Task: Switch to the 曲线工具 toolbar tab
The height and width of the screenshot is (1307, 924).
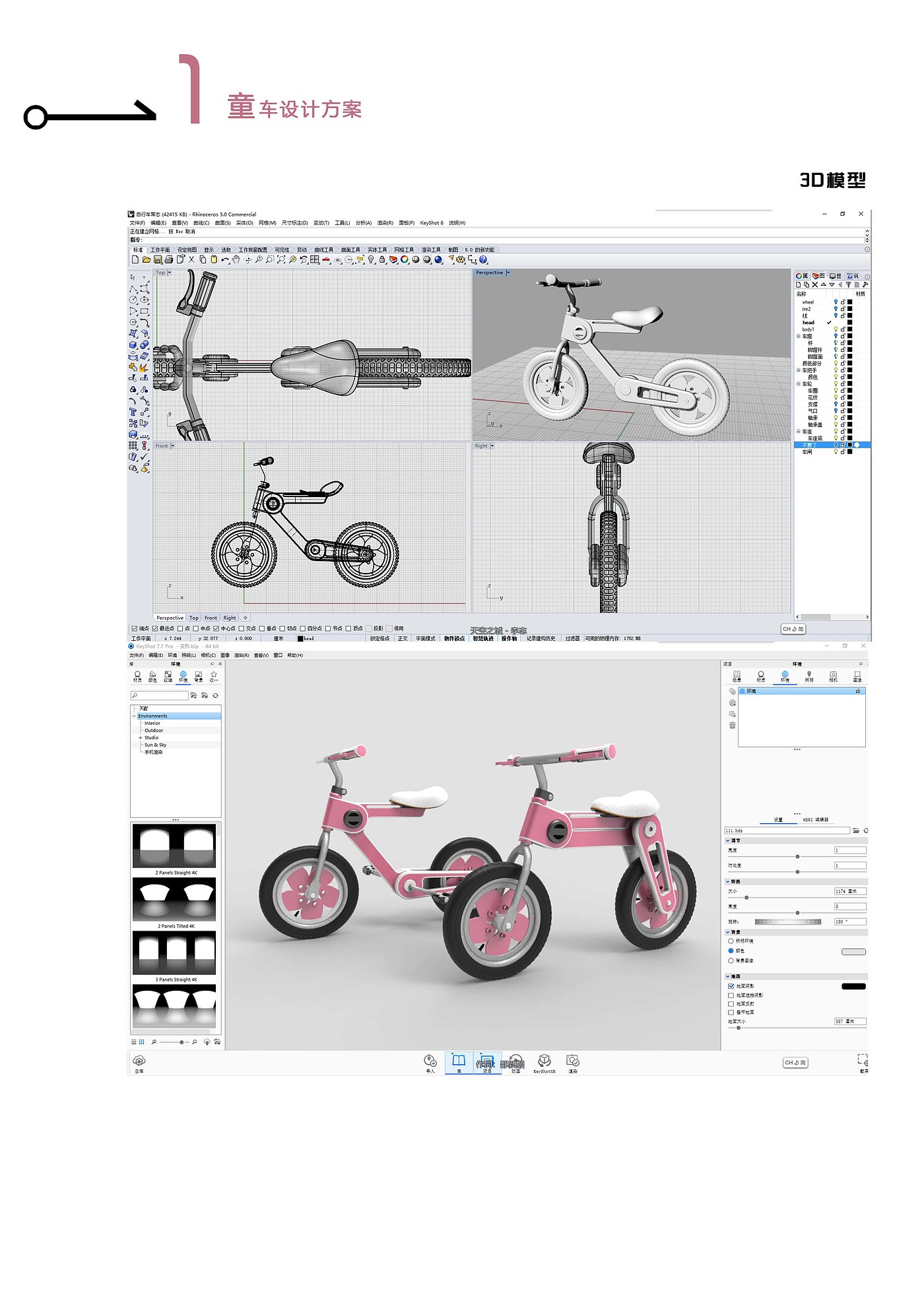Action: [323, 250]
